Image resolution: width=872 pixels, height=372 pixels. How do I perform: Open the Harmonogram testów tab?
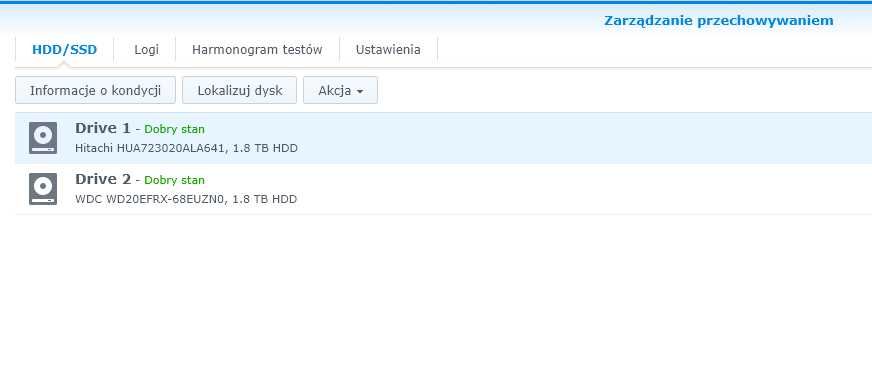tap(257, 49)
